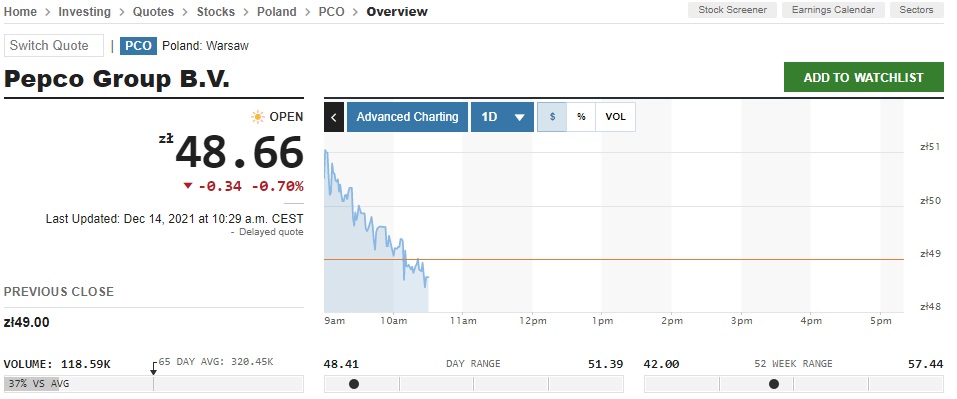
Task: Add Pepco to watchlist
Action: pyautogui.click(x=864, y=77)
